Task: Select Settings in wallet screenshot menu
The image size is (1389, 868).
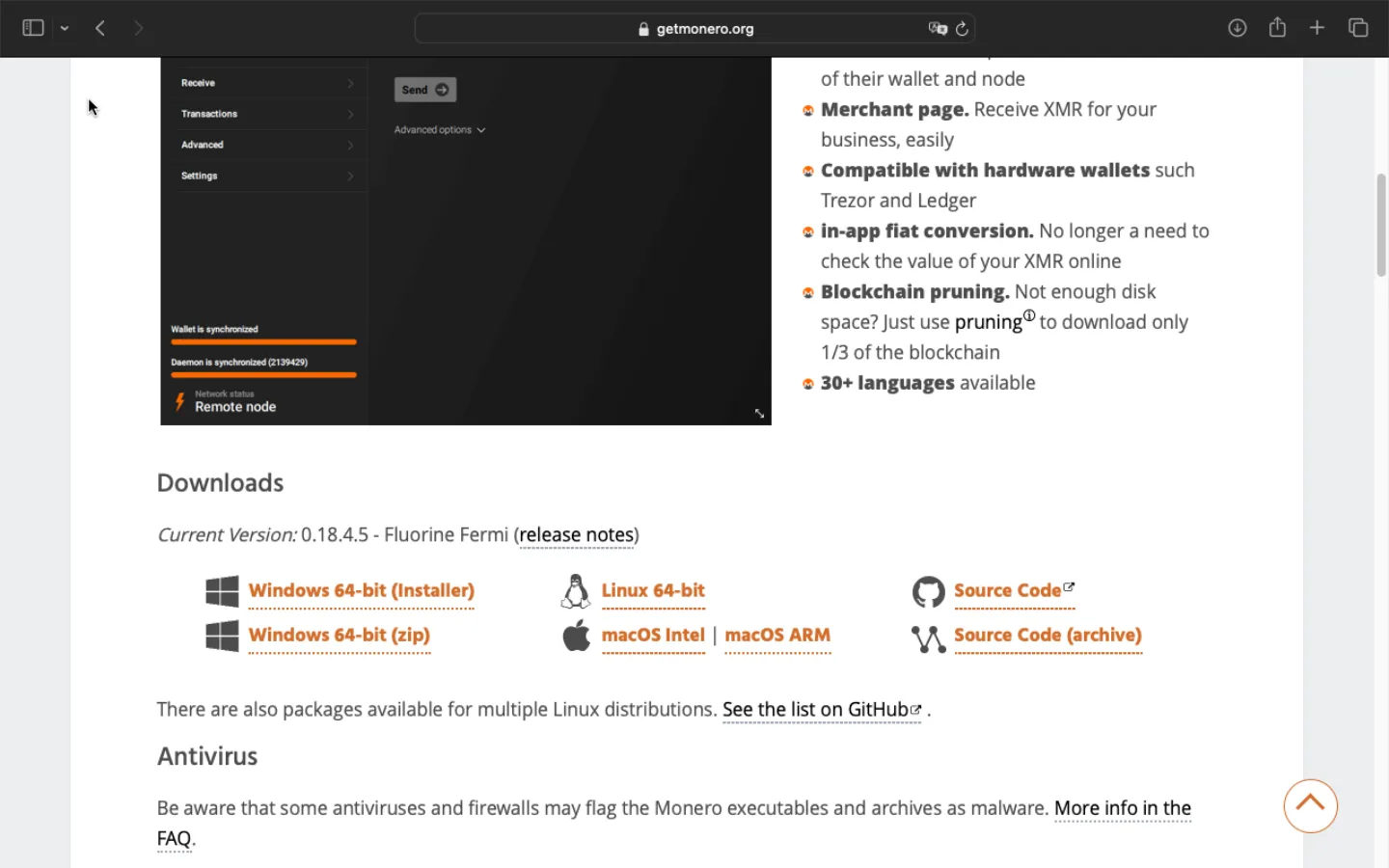Action: (266, 176)
